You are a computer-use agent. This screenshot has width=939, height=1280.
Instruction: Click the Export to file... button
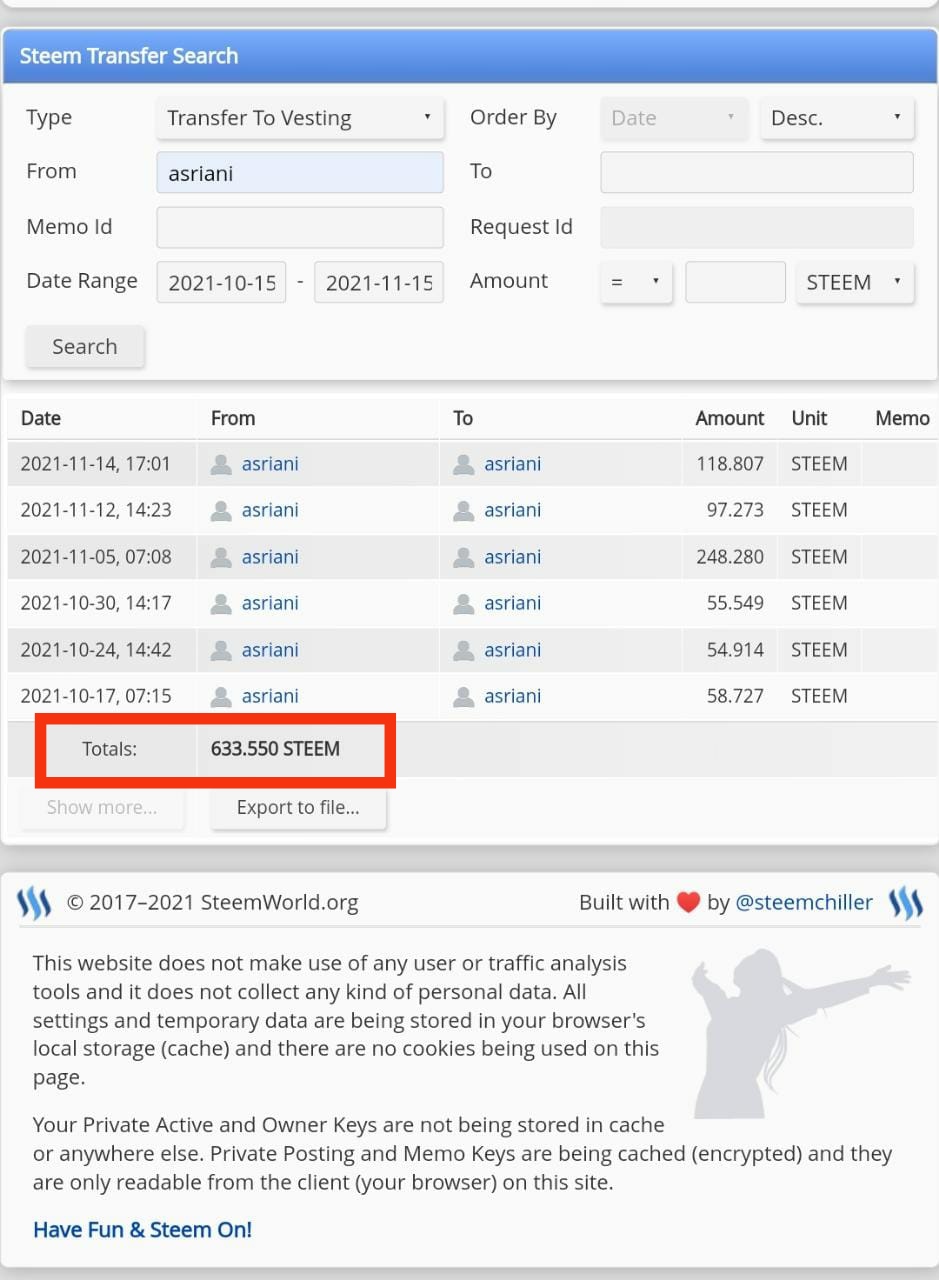click(x=298, y=807)
